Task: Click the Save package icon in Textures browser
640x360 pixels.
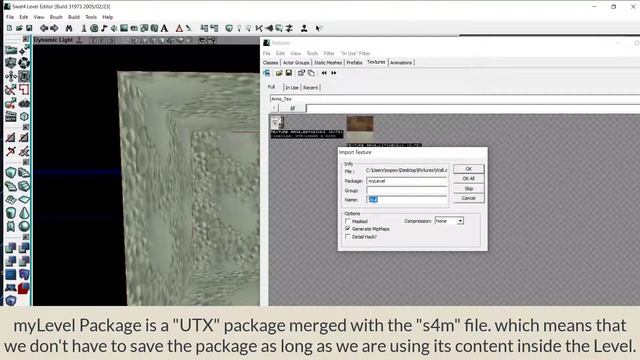Action: (289, 73)
